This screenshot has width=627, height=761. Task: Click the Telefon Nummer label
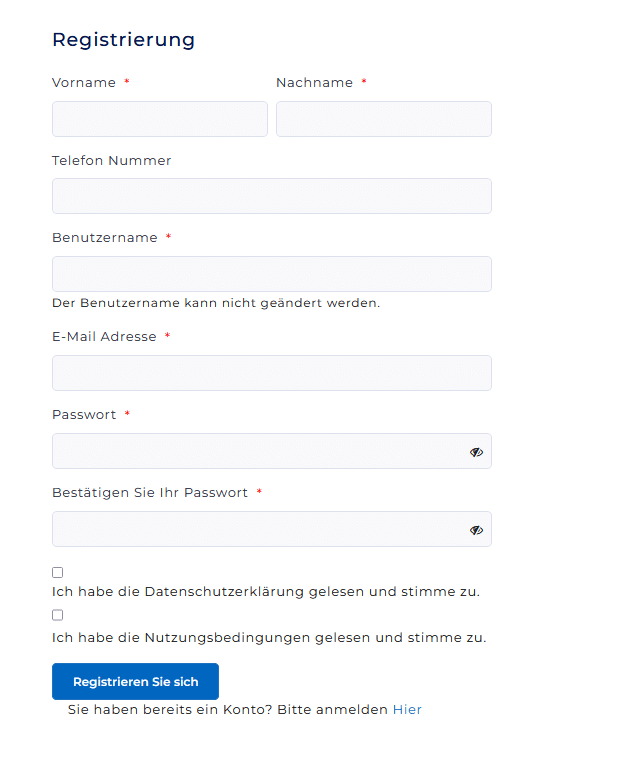112,161
